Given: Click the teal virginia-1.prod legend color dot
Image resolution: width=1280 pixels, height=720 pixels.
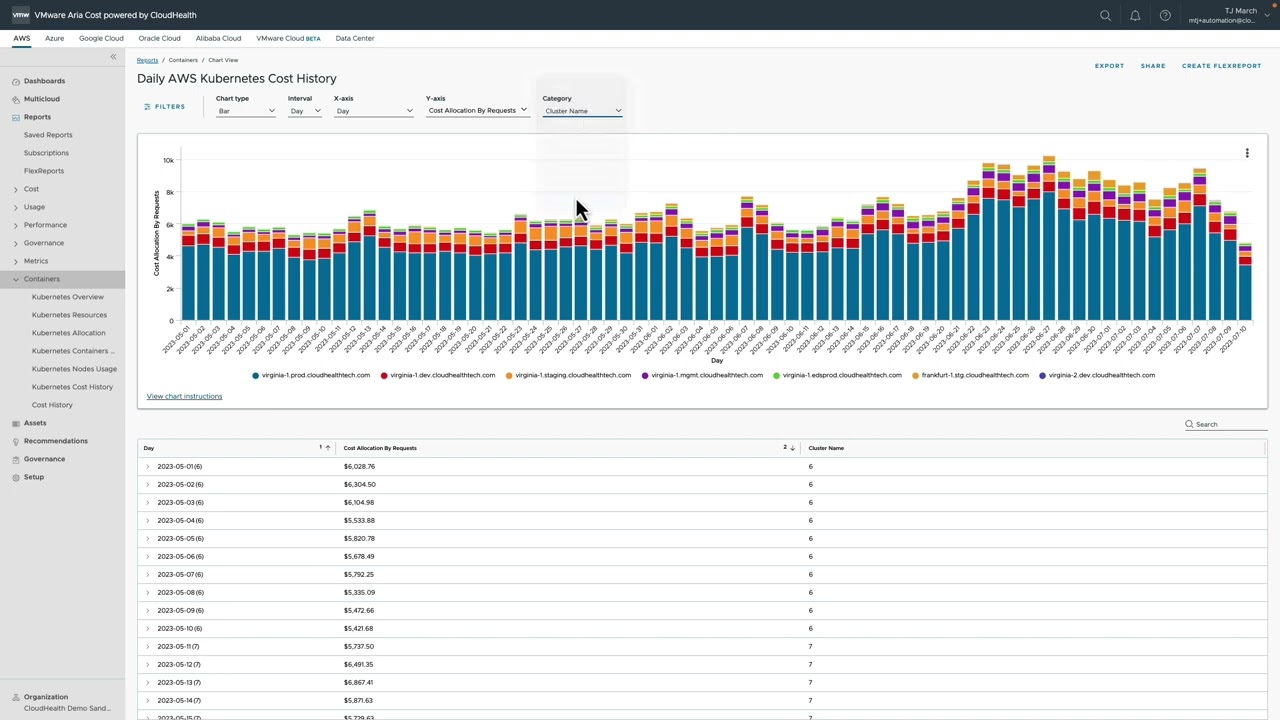Looking at the screenshot, I should click(x=256, y=375).
